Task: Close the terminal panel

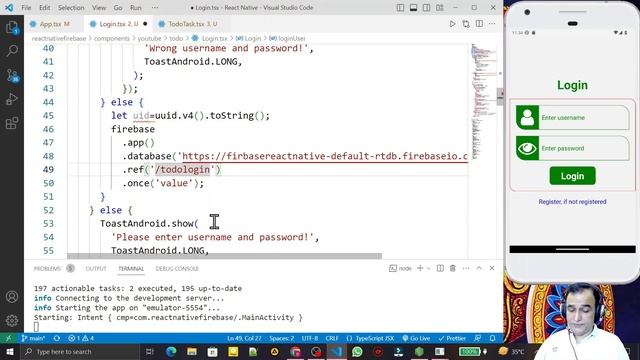Action: [492, 268]
